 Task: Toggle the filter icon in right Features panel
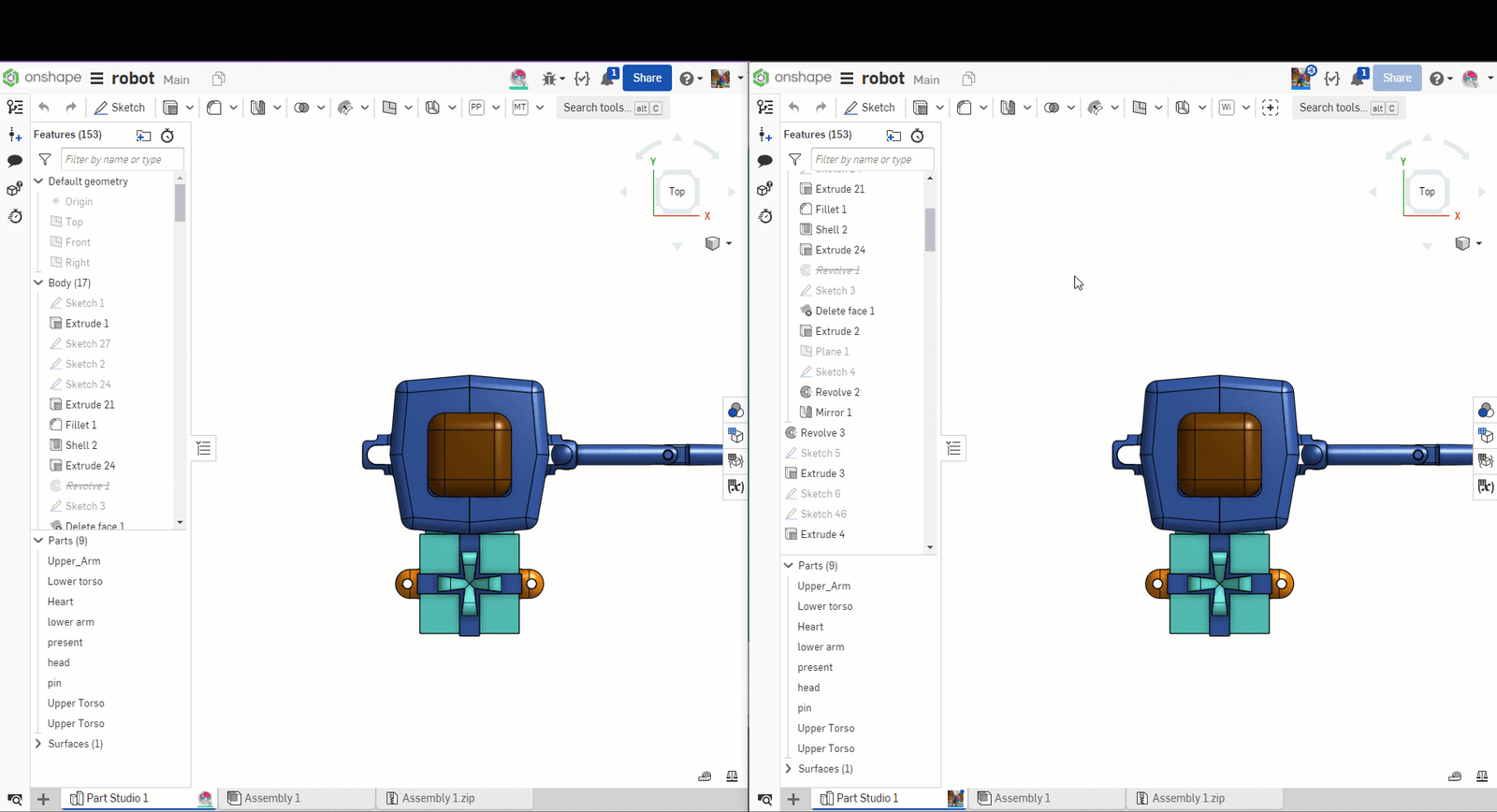(x=794, y=160)
